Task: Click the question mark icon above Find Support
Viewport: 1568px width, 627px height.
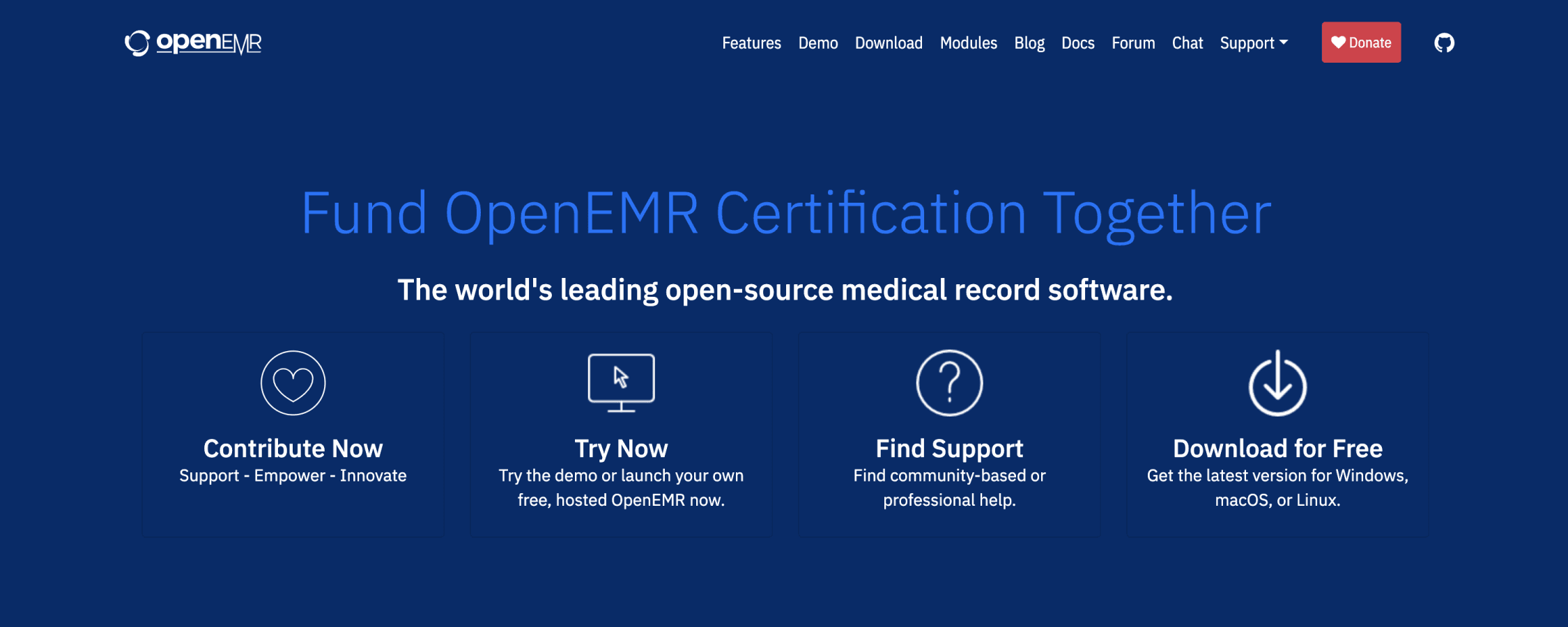Action: point(948,382)
